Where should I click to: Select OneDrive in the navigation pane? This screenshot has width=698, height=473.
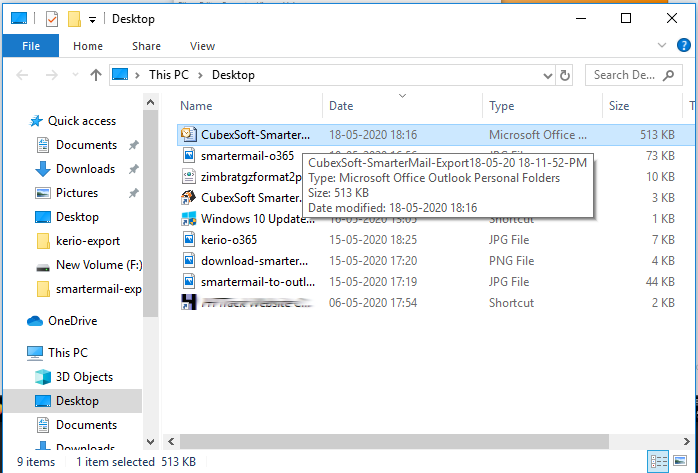(72, 321)
